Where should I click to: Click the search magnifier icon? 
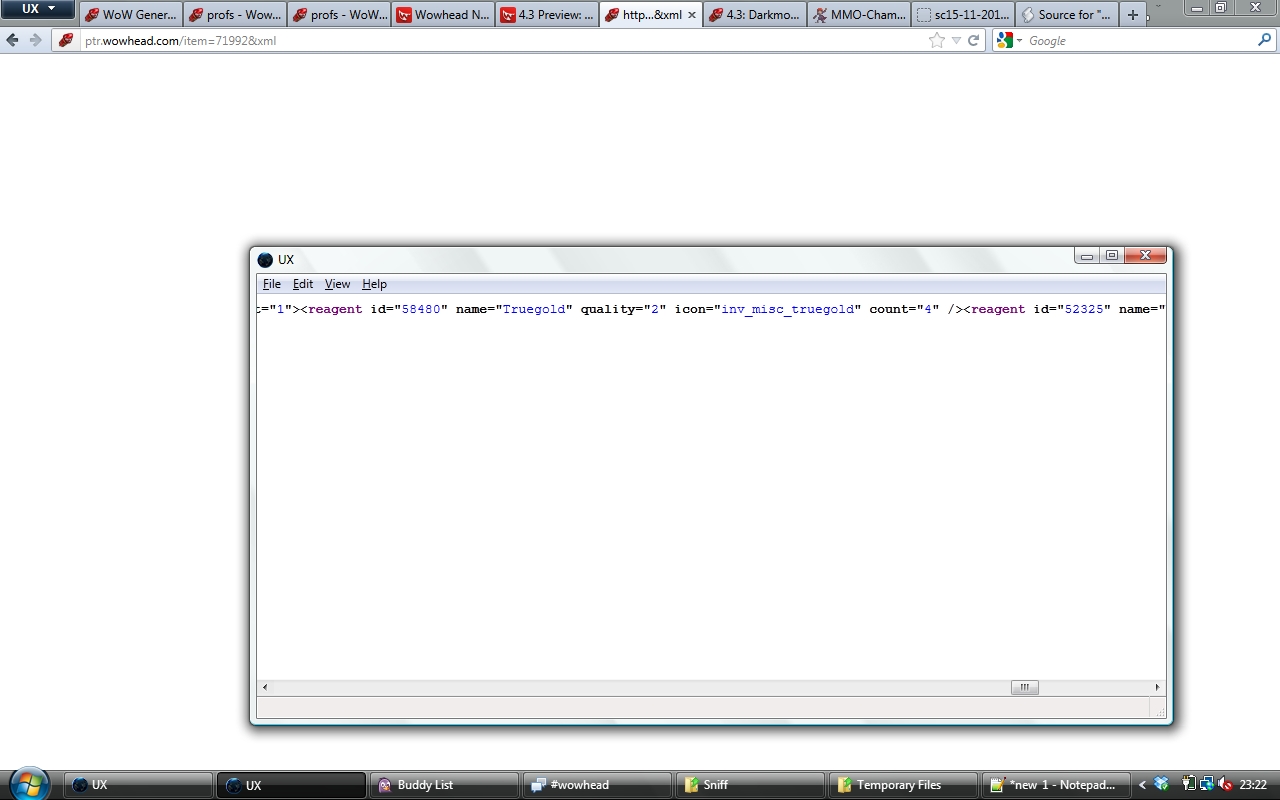click(1265, 41)
